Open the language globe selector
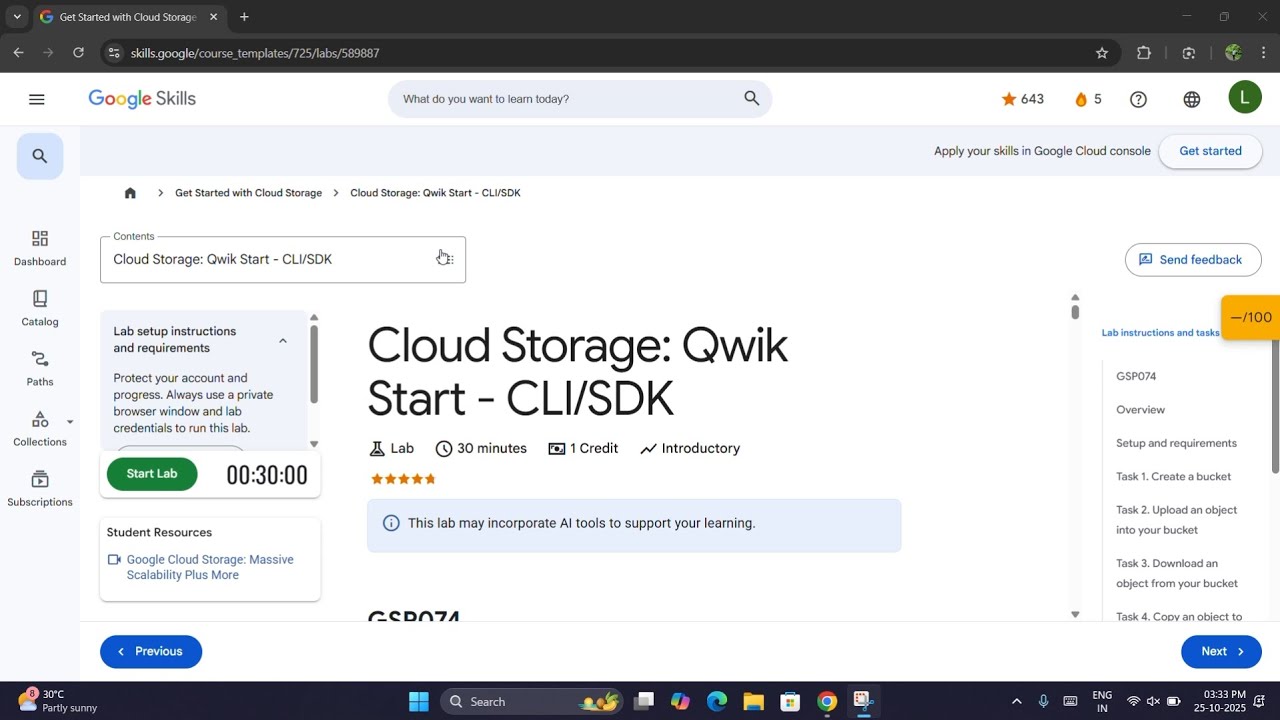Image resolution: width=1280 pixels, height=720 pixels. [1192, 99]
